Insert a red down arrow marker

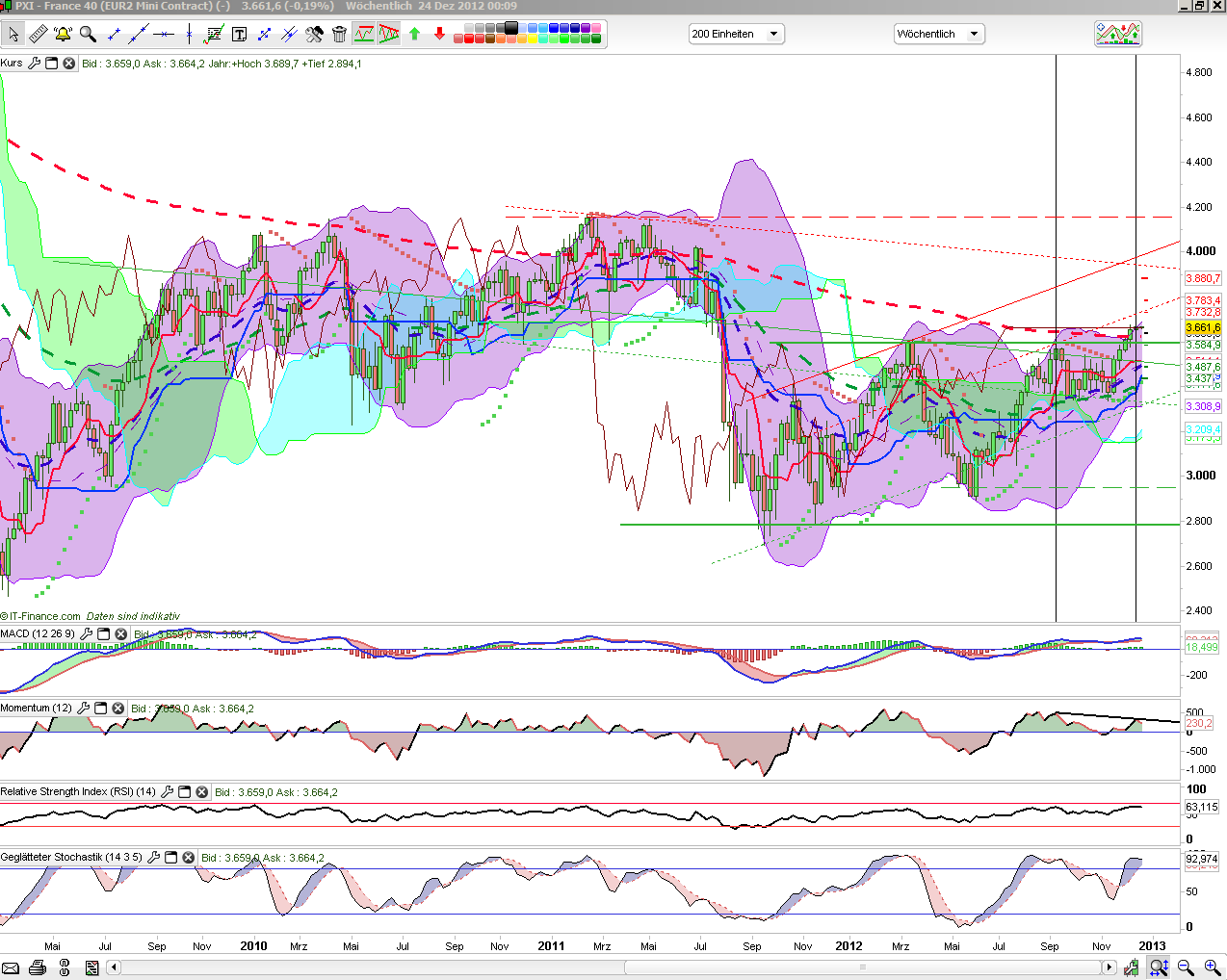pos(439,35)
